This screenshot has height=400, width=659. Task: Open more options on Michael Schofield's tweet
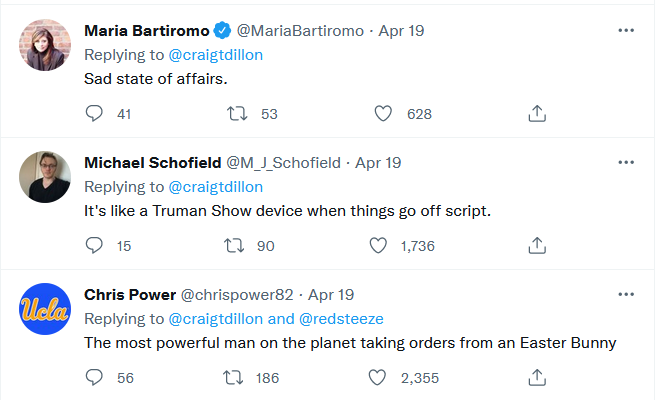626,162
